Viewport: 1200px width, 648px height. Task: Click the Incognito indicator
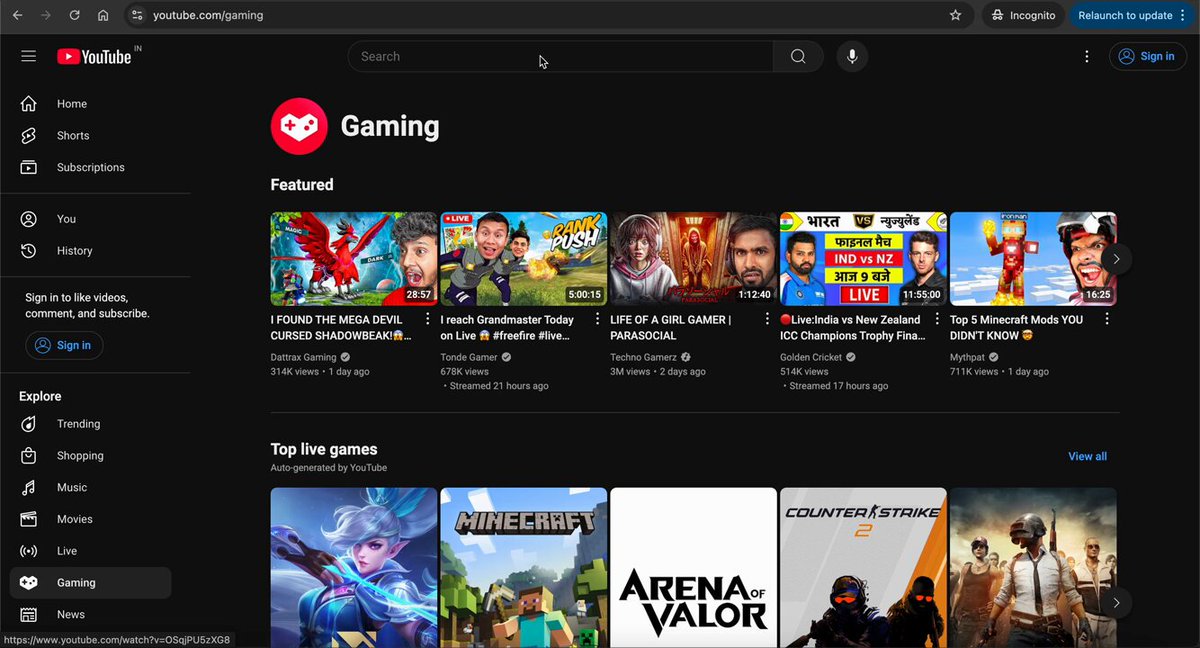coord(1023,15)
